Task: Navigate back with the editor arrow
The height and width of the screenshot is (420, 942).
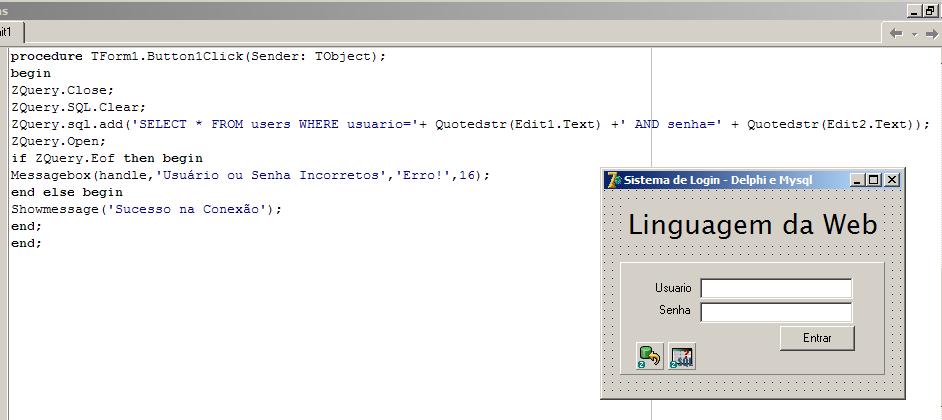Action: [x=896, y=34]
